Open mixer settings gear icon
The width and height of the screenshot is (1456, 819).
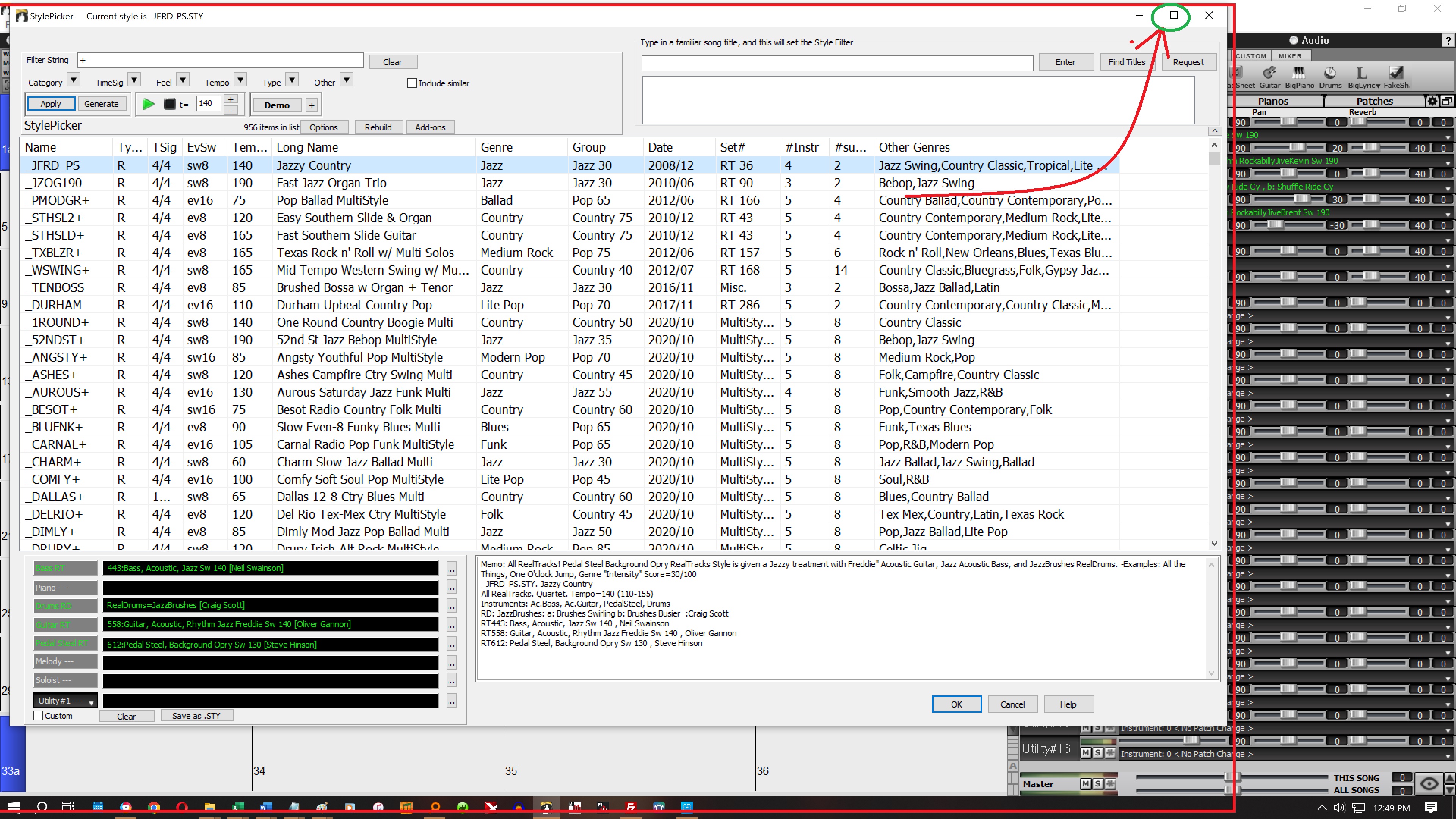[1432, 101]
